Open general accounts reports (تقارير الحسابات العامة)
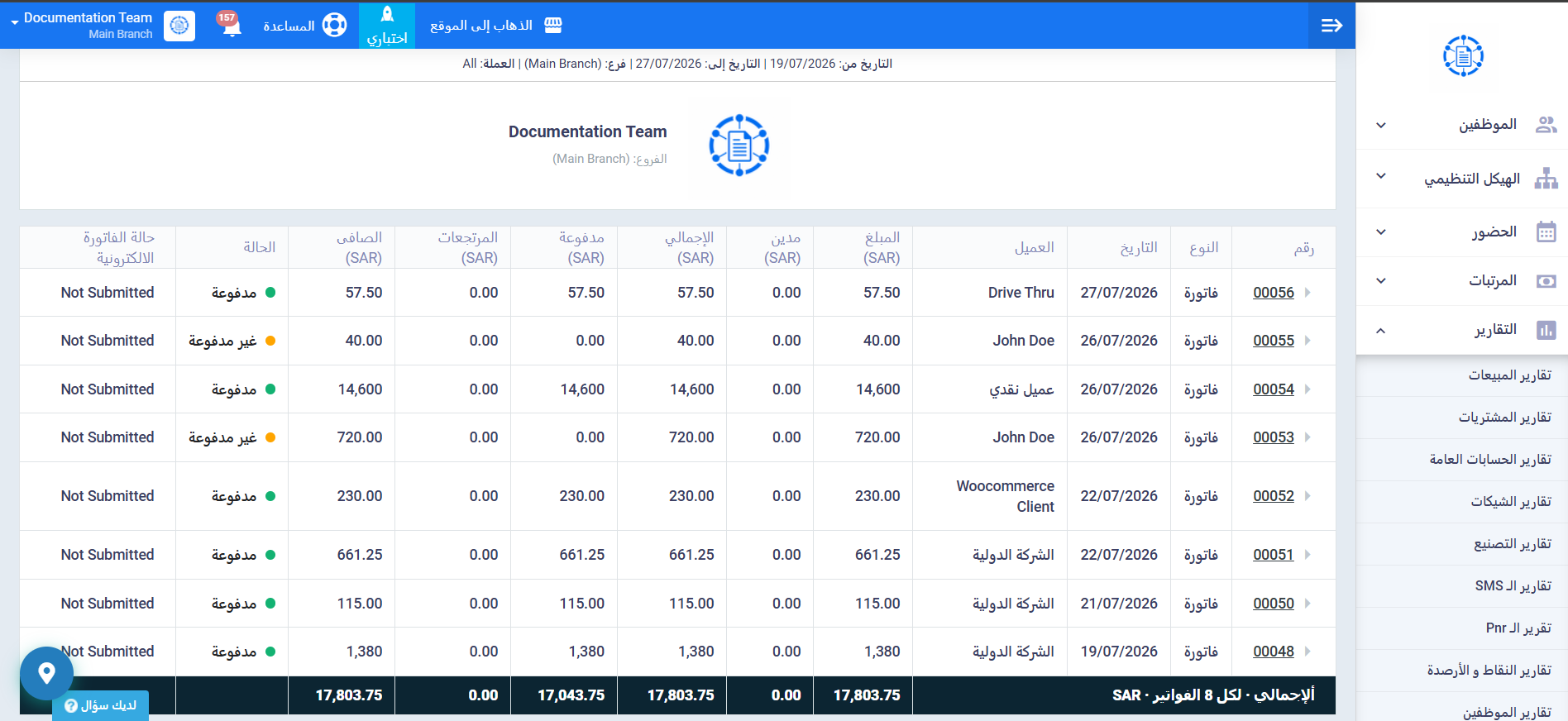Image resolution: width=1568 pixels, height=721 pixels. click(x=1490, y=460)
